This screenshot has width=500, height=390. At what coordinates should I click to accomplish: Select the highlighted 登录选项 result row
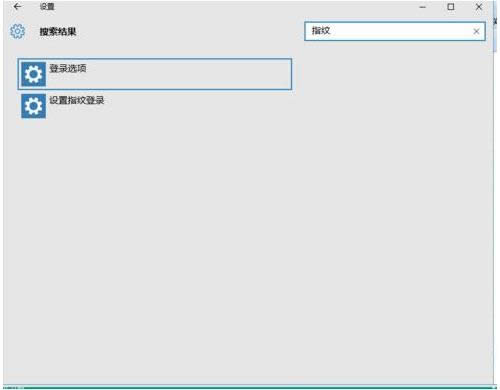coord(155,74)
